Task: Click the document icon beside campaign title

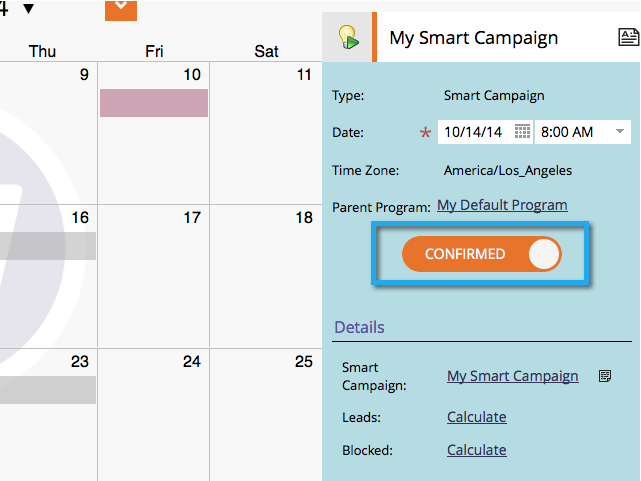Action: click(628, 38)
